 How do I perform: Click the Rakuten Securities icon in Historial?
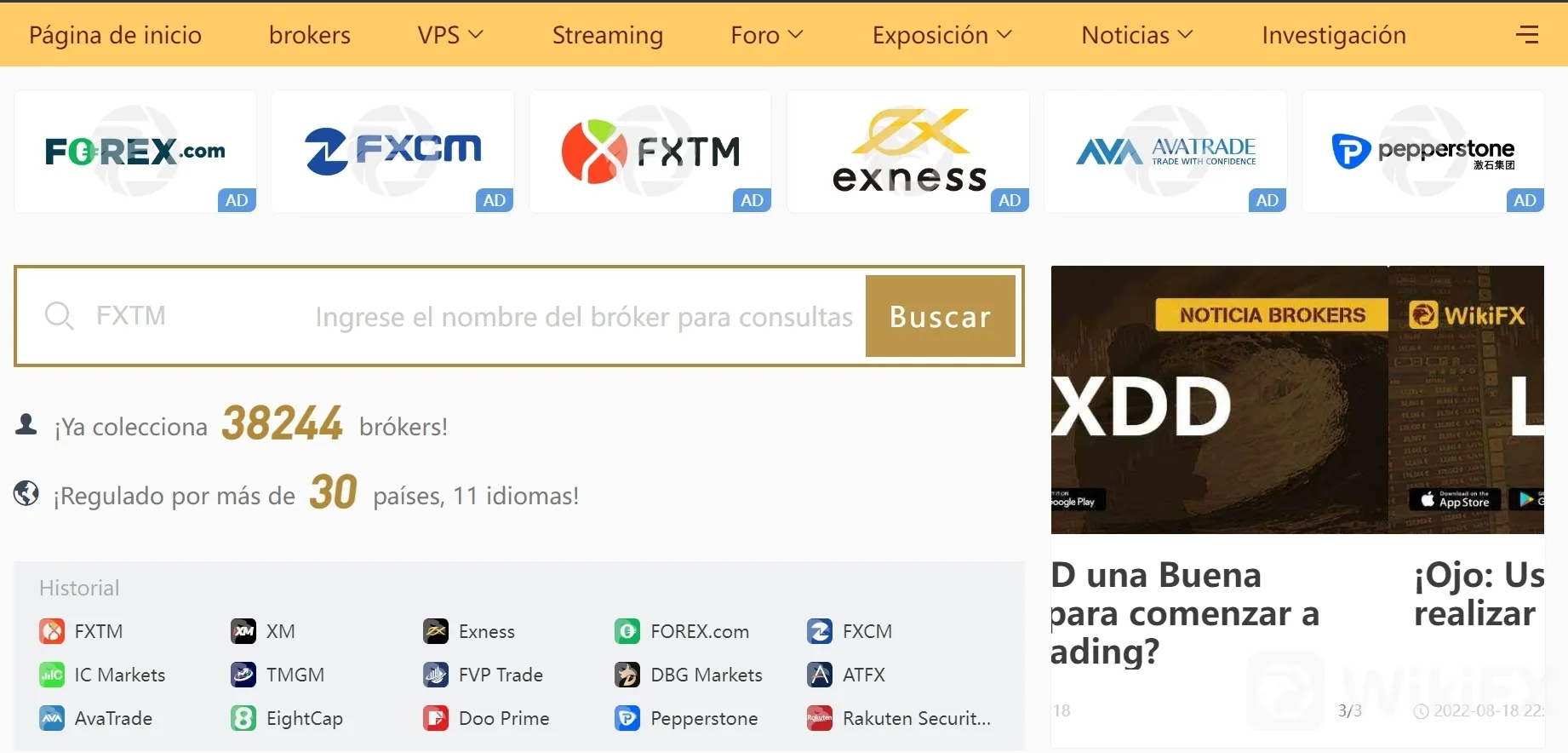pos(820,718)
